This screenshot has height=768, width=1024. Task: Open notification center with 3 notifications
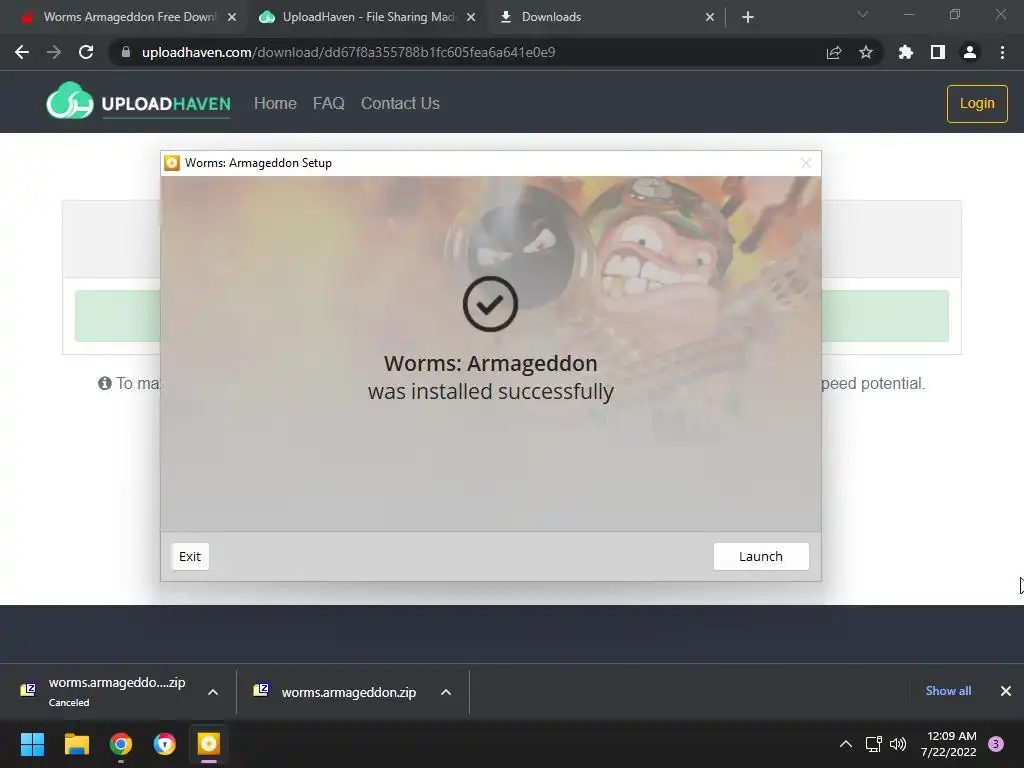[x=996, y=744]
